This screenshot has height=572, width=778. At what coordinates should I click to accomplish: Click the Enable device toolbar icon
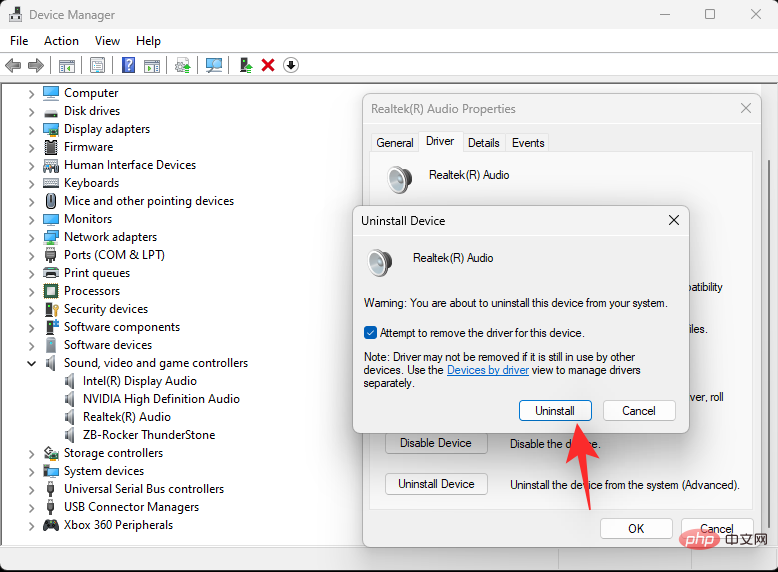246,65
